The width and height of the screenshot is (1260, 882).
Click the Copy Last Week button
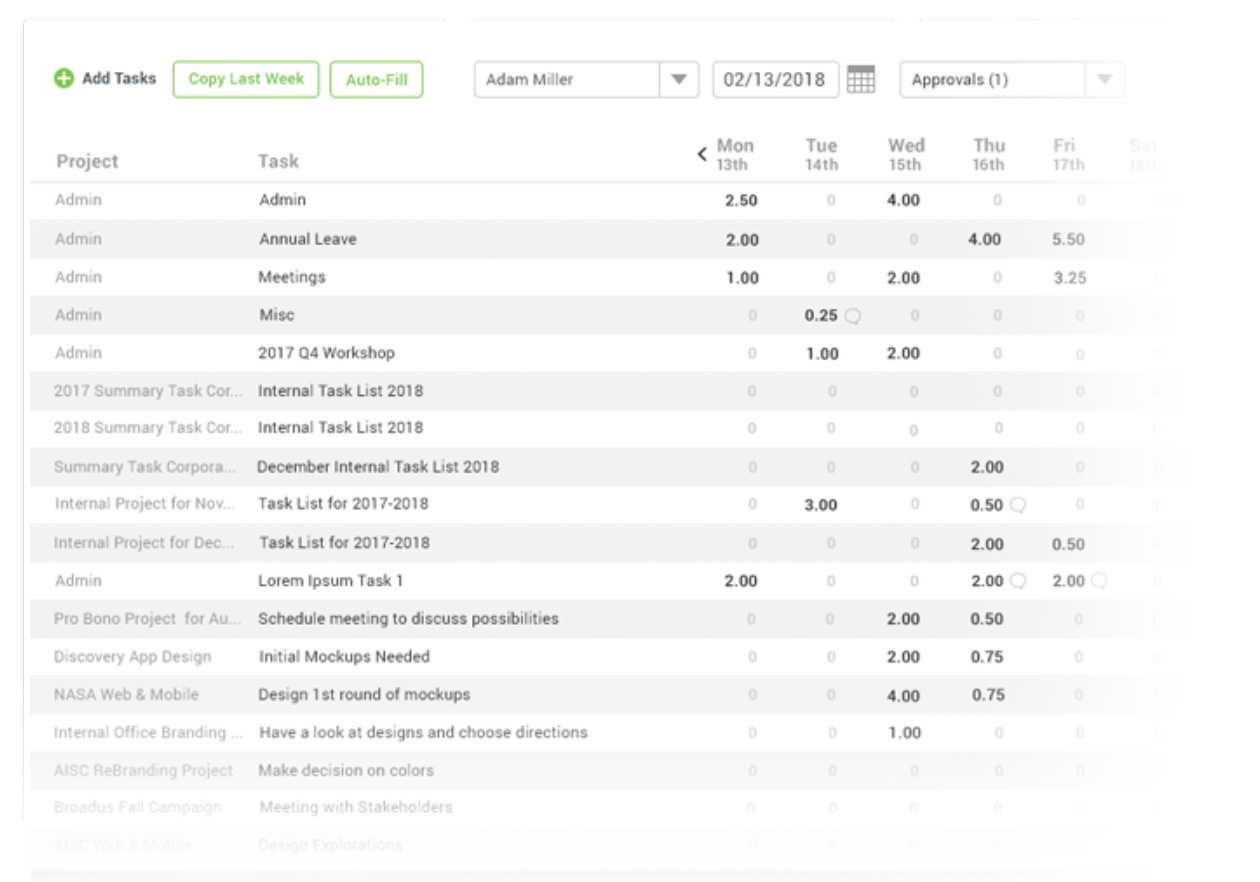246,79
